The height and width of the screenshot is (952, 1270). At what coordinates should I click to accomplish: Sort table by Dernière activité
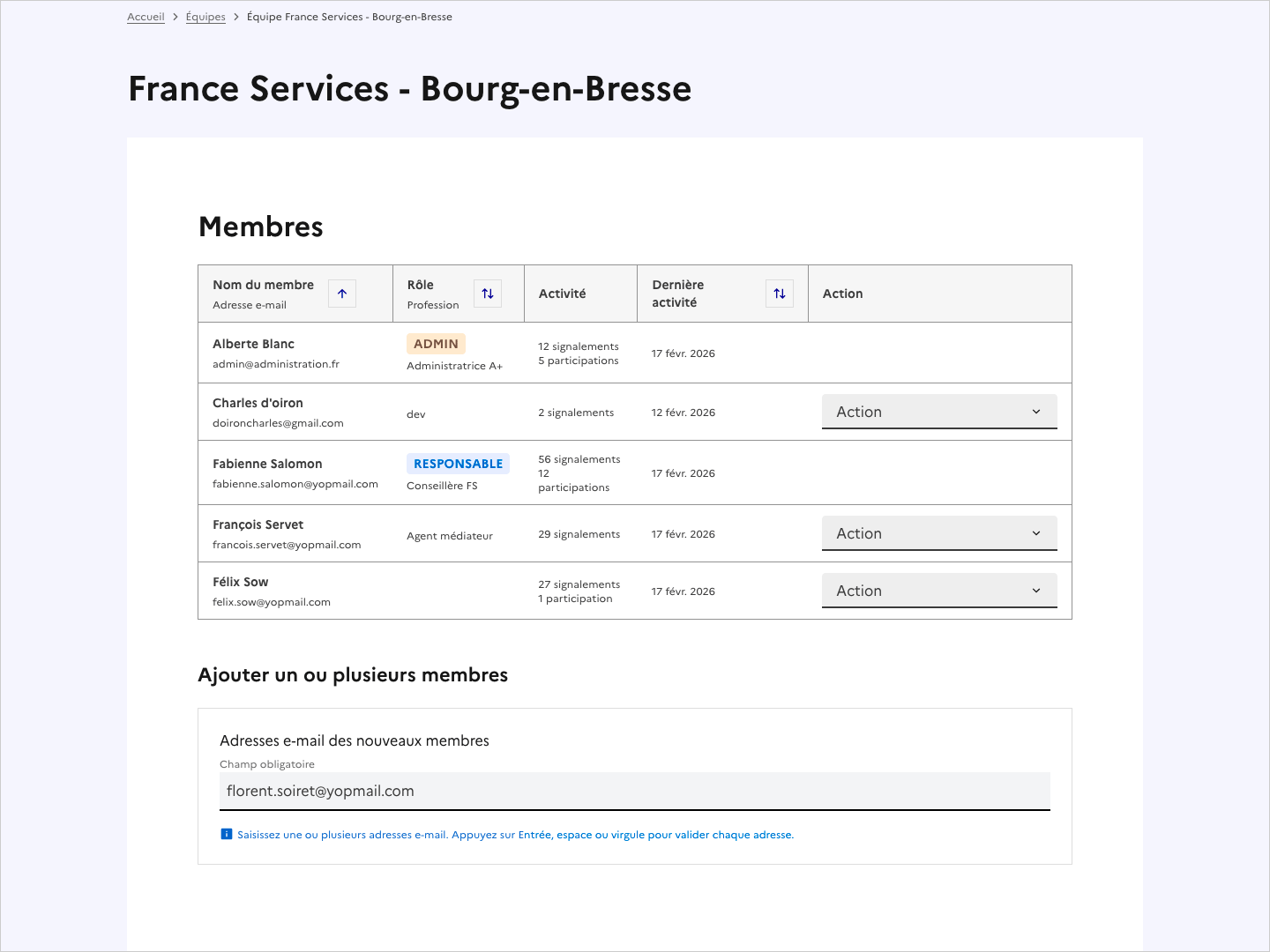[780, 294]
